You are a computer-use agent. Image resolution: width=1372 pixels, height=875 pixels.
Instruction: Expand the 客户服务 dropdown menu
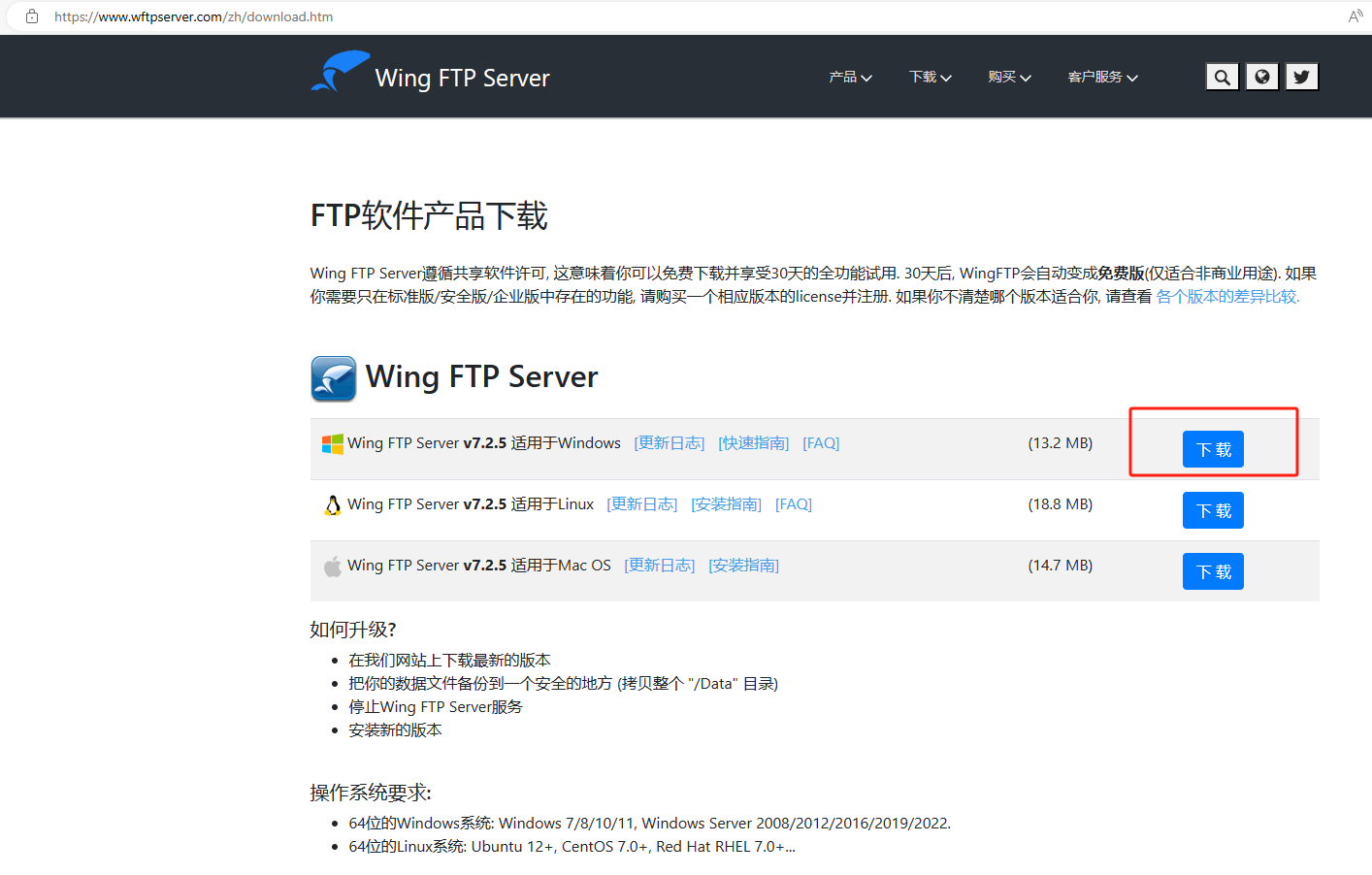1103,77
